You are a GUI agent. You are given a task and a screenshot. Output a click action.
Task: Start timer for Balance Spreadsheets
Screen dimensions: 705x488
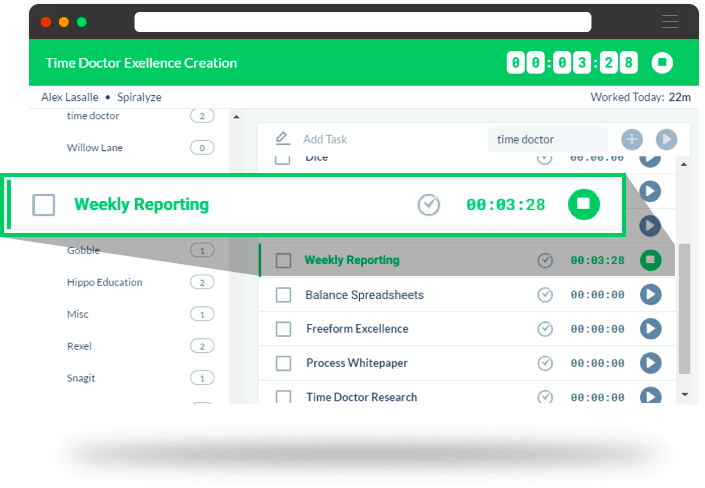[650, 295]
